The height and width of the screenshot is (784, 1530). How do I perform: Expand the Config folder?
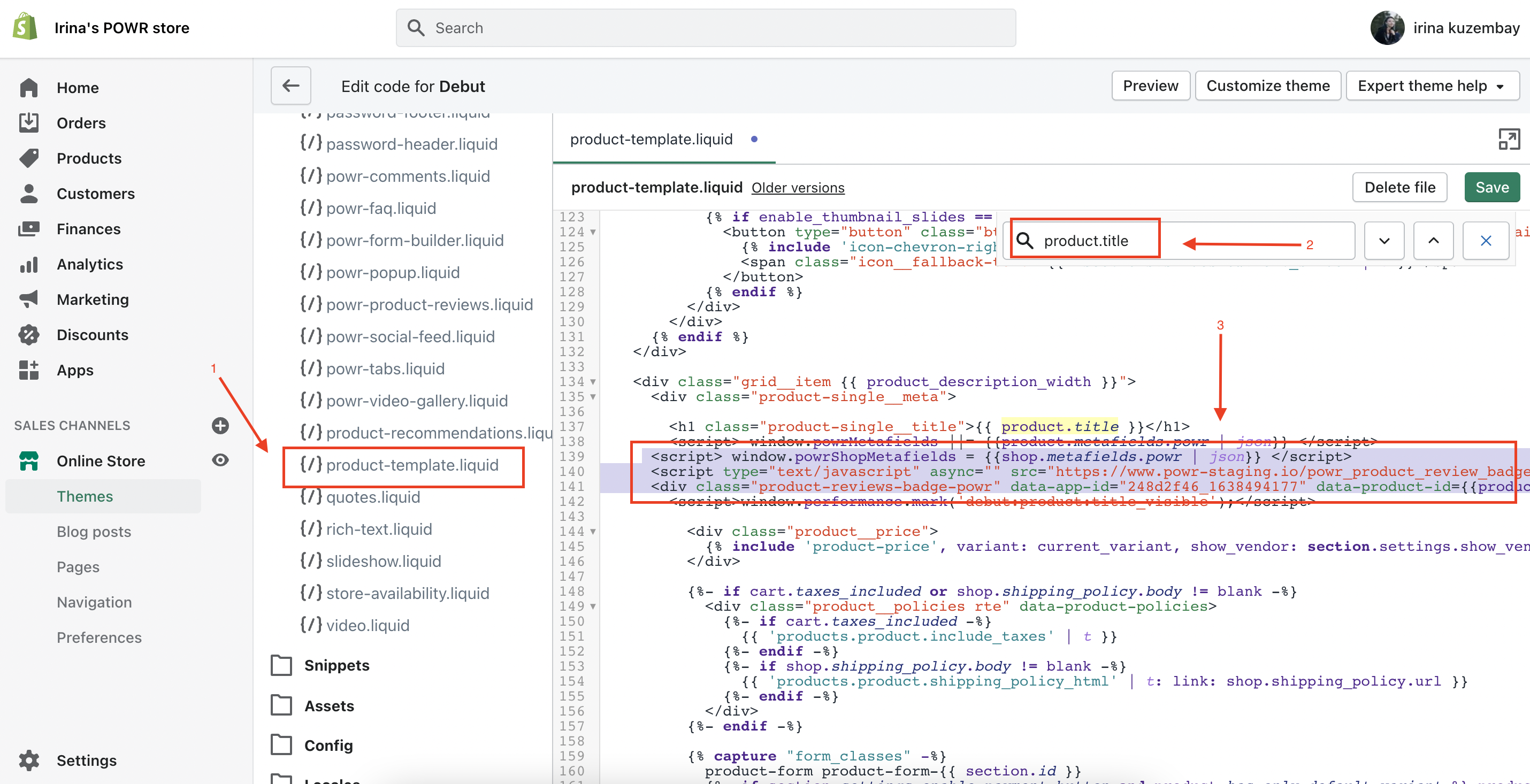[x=312, y=745]
